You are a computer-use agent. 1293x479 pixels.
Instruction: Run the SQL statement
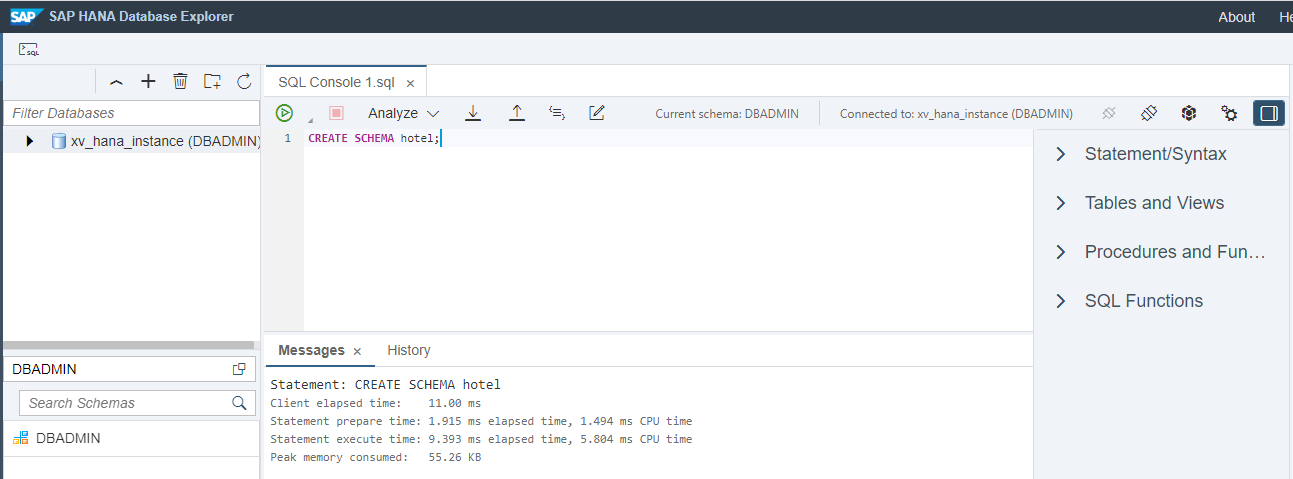[x=285, y=113]
